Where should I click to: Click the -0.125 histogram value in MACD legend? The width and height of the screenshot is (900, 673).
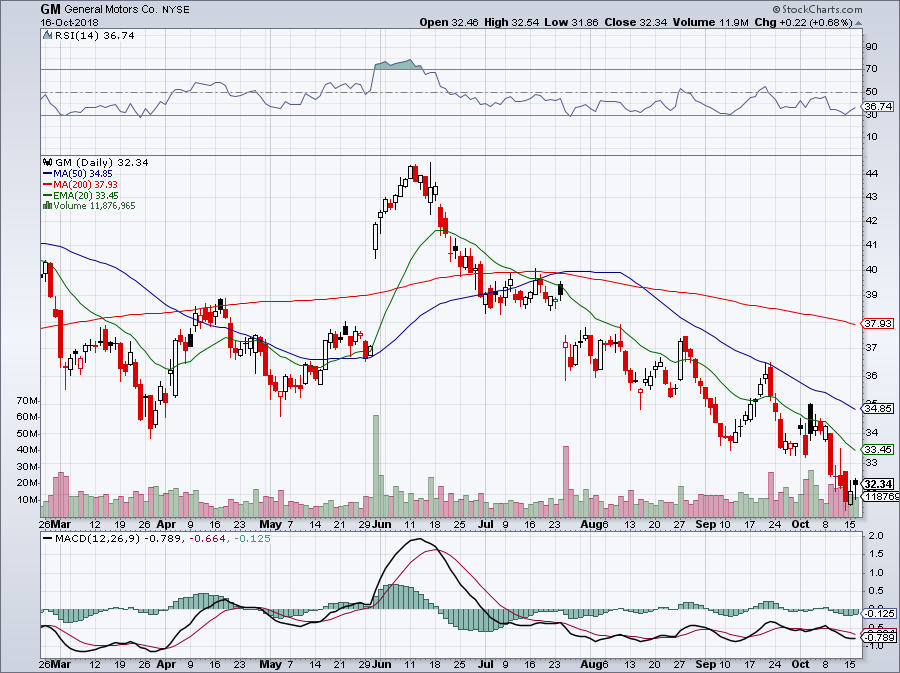coord(251,539)
